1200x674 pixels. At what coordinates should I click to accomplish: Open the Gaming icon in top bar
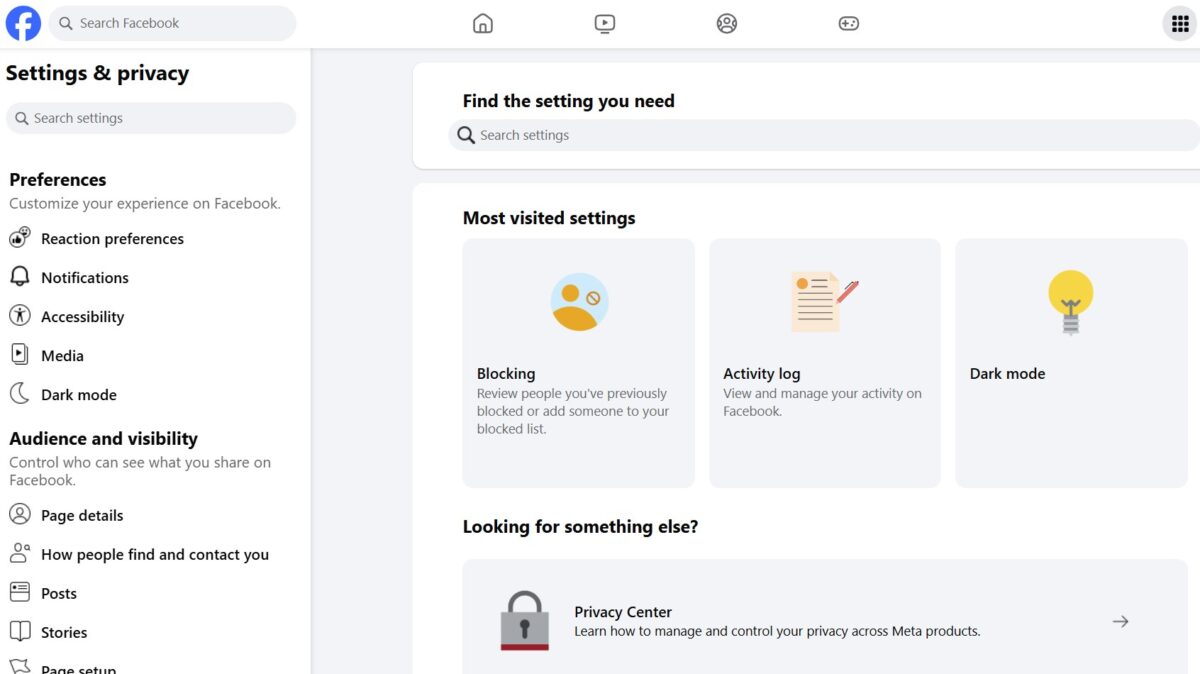(x=849, y=23)
